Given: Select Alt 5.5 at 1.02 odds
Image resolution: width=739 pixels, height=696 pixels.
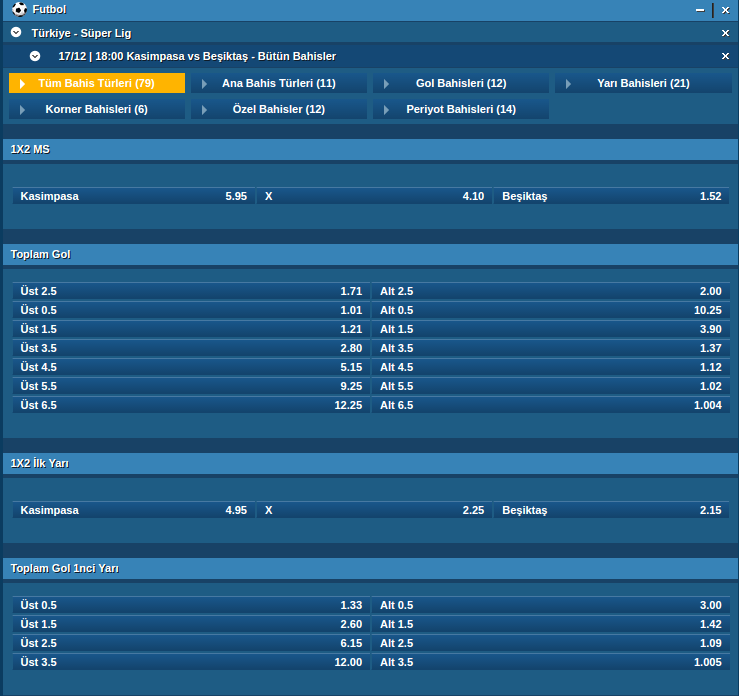Looking at the screenshot, I should point(550,386).
